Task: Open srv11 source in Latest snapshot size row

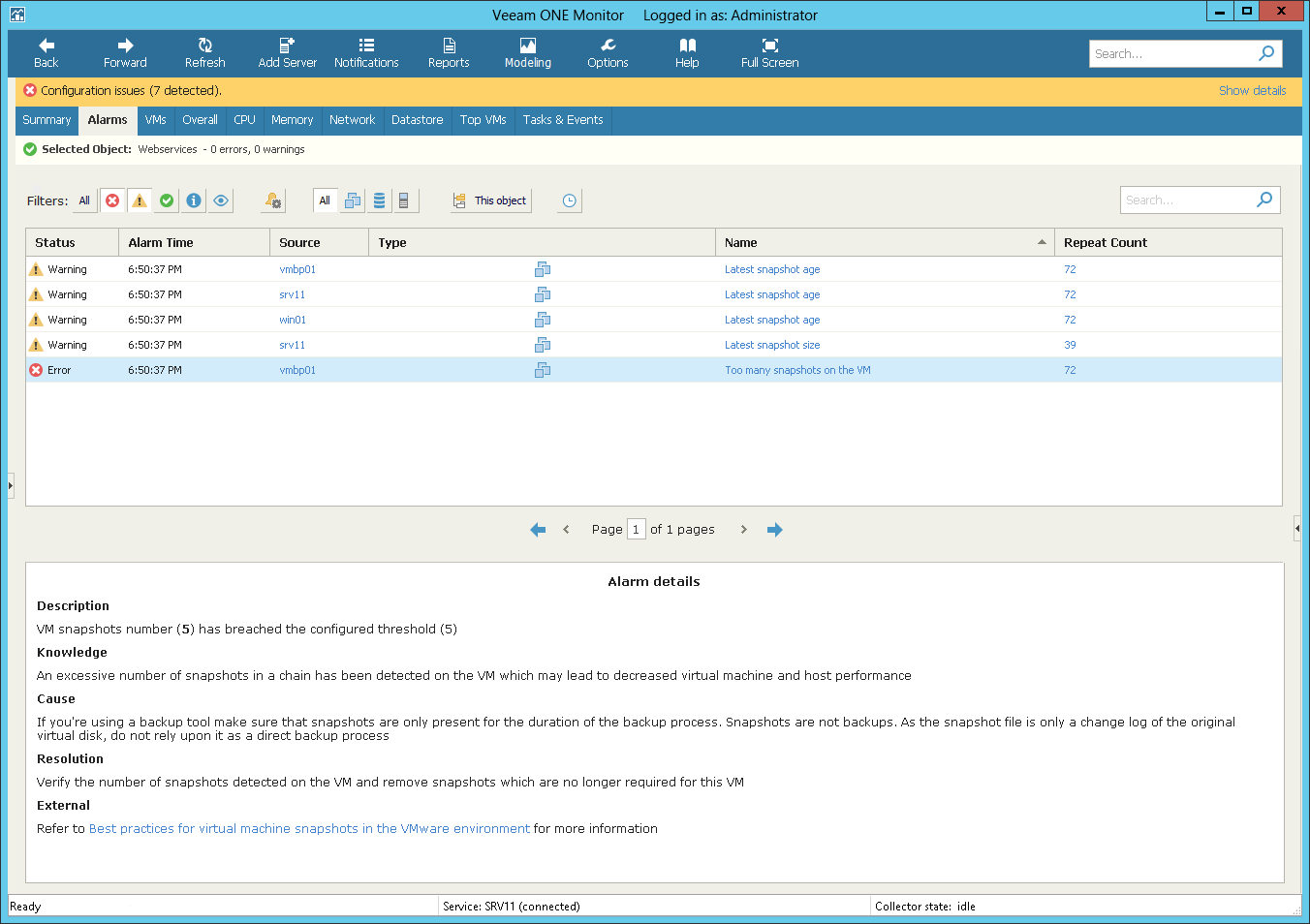Action: point(292,345)
